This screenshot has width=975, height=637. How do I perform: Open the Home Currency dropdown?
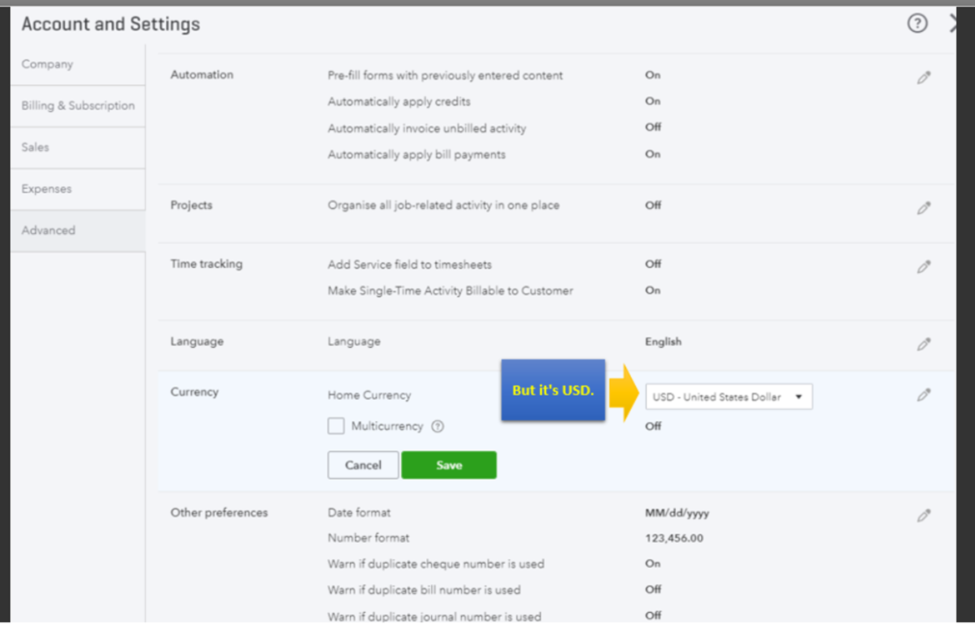728,397
